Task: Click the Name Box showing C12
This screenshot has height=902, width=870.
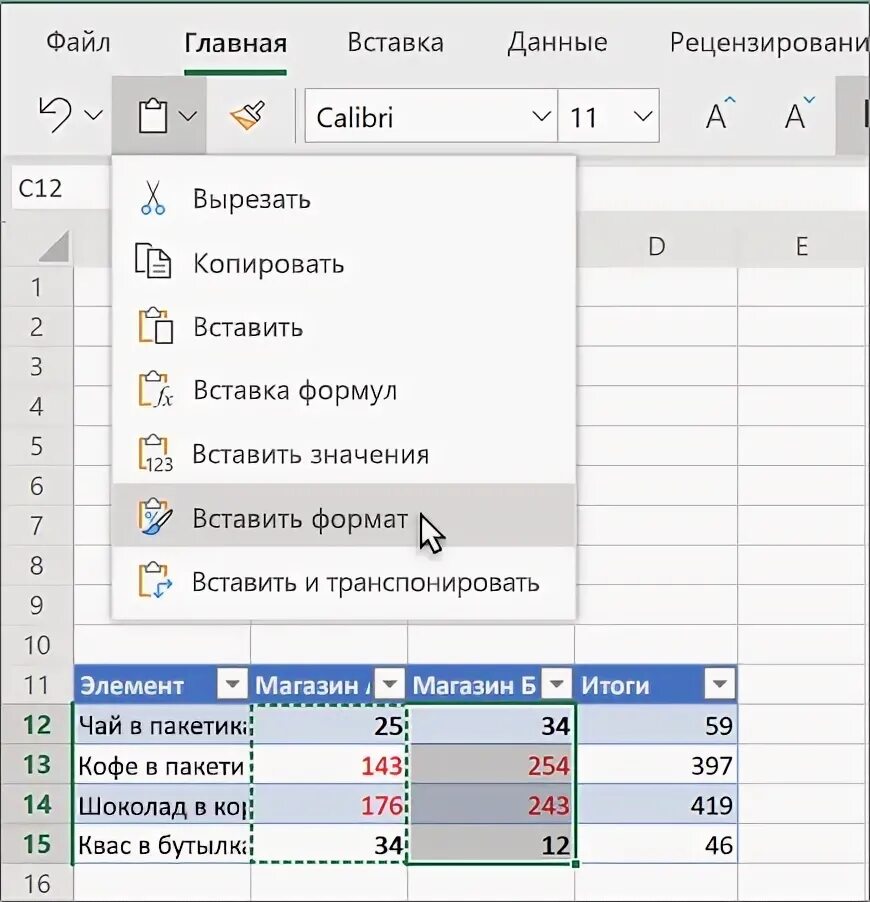Action: [60, 188]
